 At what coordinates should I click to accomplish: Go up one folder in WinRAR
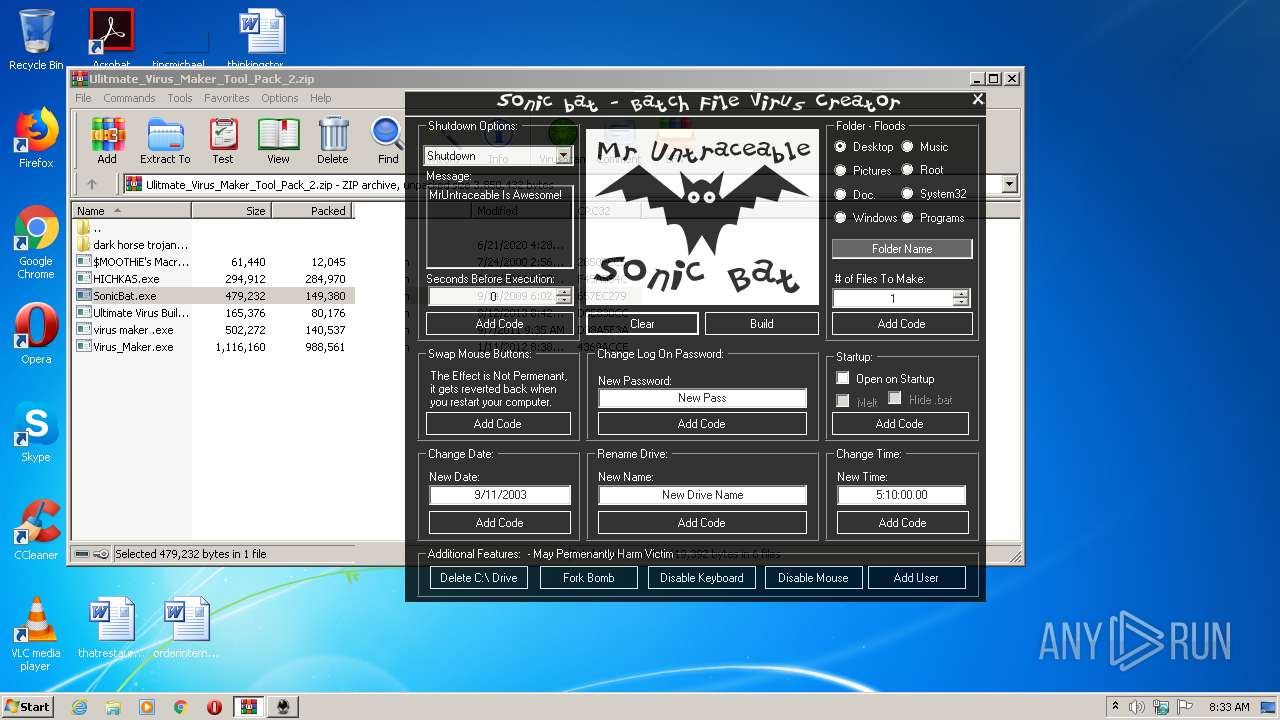point(92,184)
